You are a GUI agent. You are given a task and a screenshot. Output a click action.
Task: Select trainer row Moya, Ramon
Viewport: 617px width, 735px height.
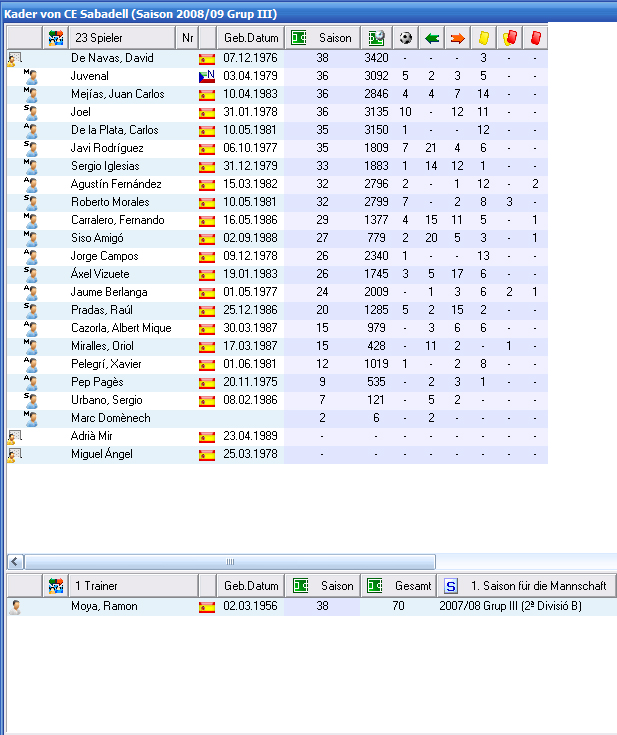(x=105, y=607)
